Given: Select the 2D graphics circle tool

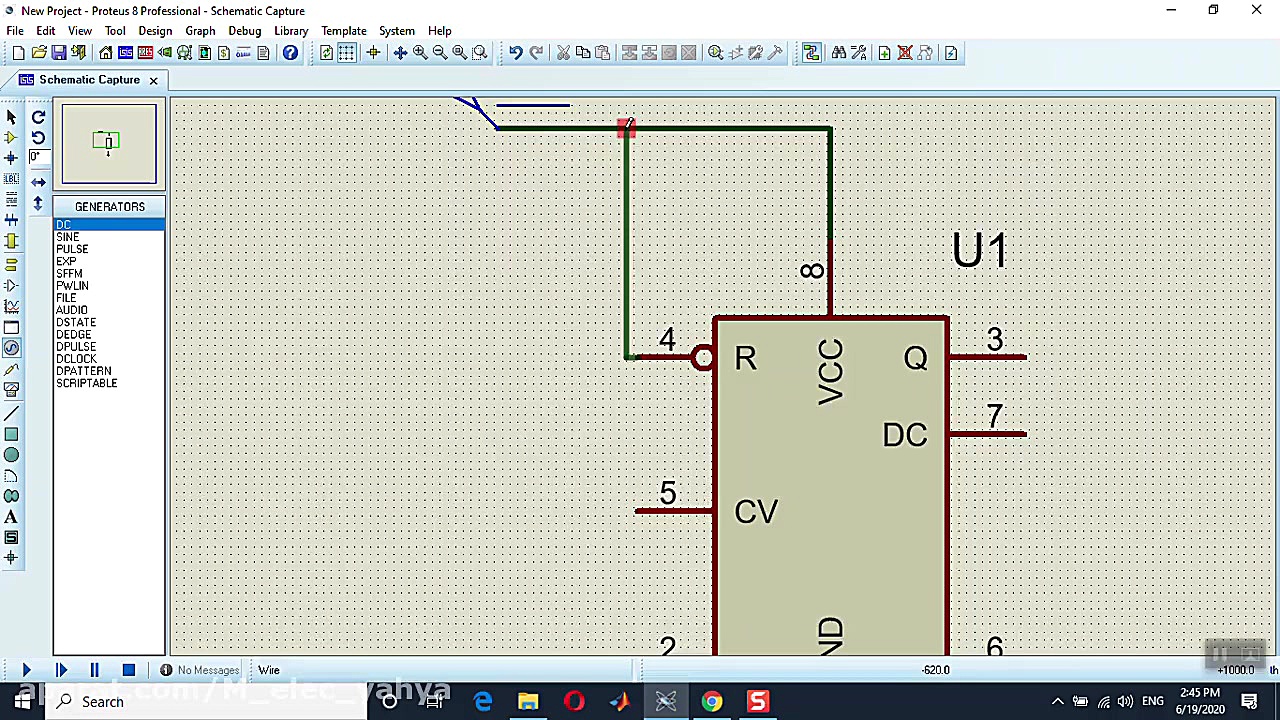Looking at the screenshot, I should 11,455.
